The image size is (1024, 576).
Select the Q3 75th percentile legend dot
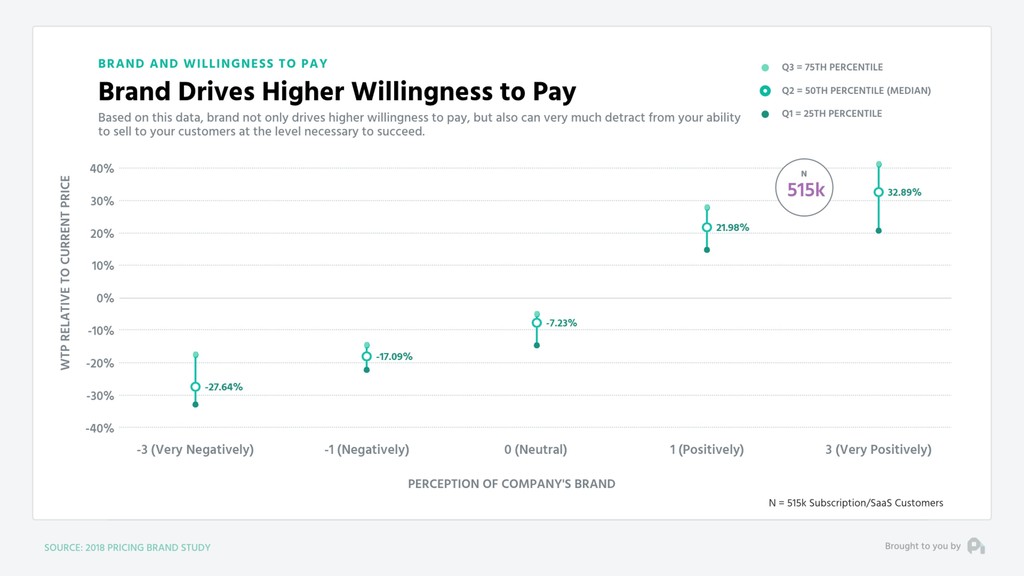pyautogui.click(x=765, y=67)
